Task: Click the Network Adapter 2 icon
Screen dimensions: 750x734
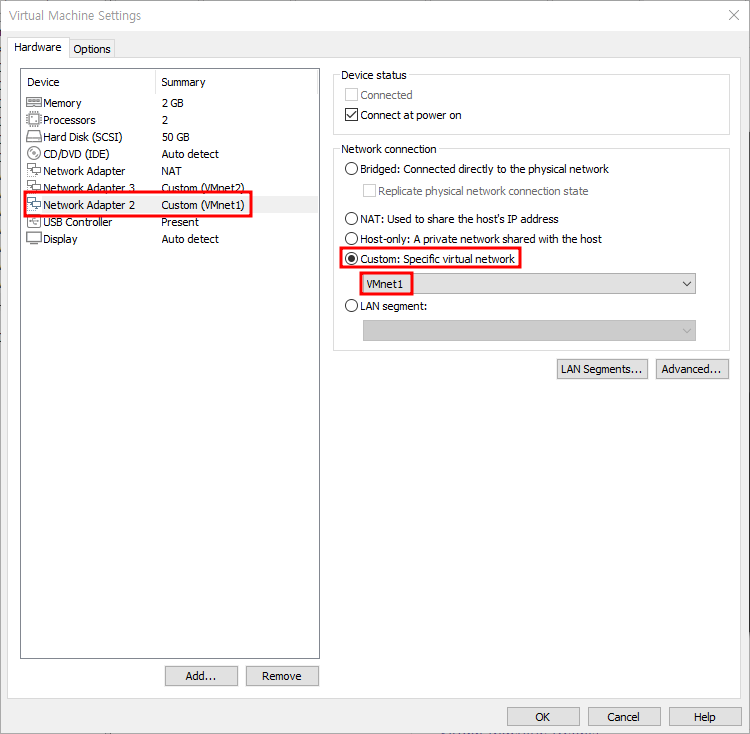Action: (33, 204)
